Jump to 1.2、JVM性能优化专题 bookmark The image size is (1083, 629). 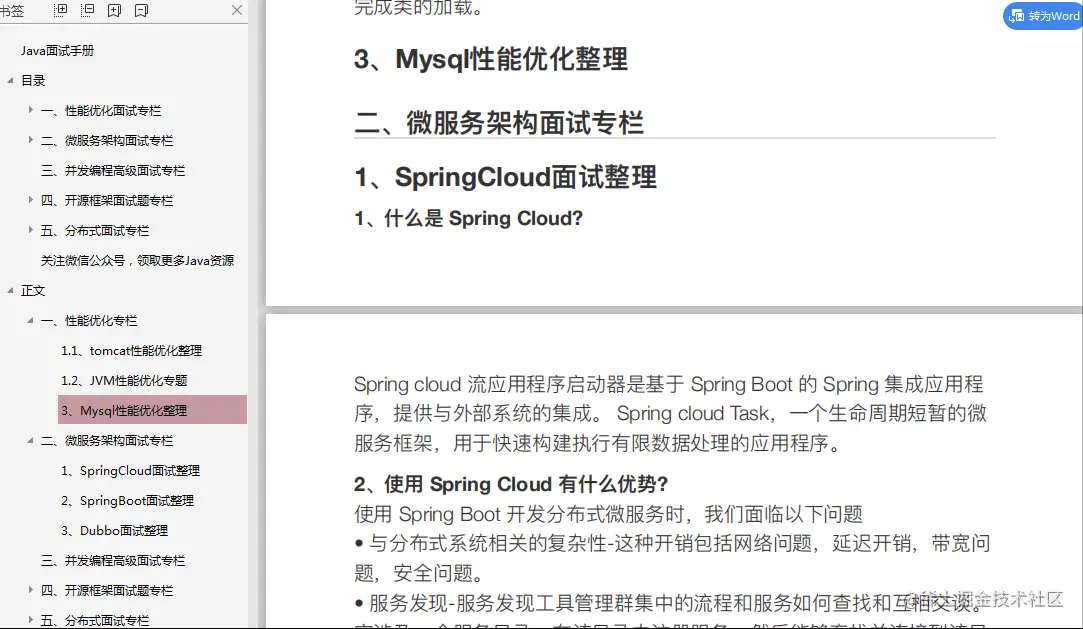(x=124, y=380)
